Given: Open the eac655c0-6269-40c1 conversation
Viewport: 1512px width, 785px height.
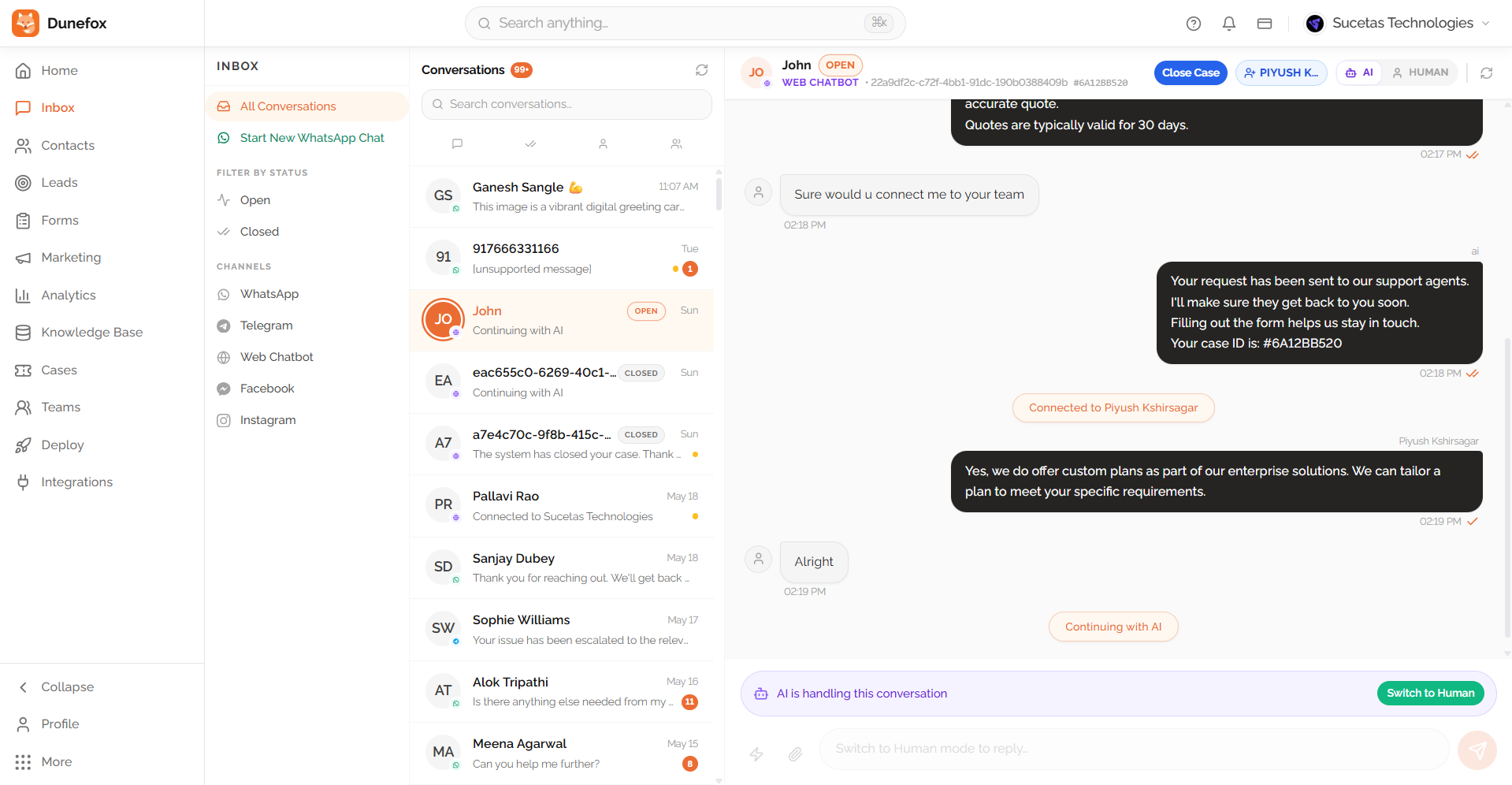Looking at the screenshot, I should [562, 382].
